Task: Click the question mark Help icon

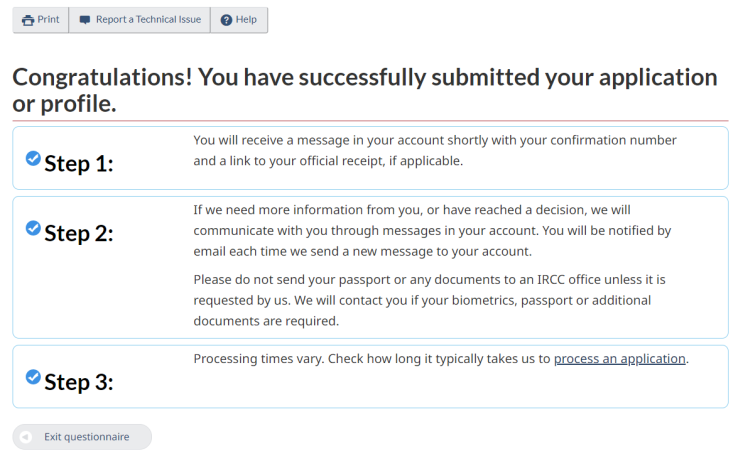Action: (226, 20)
